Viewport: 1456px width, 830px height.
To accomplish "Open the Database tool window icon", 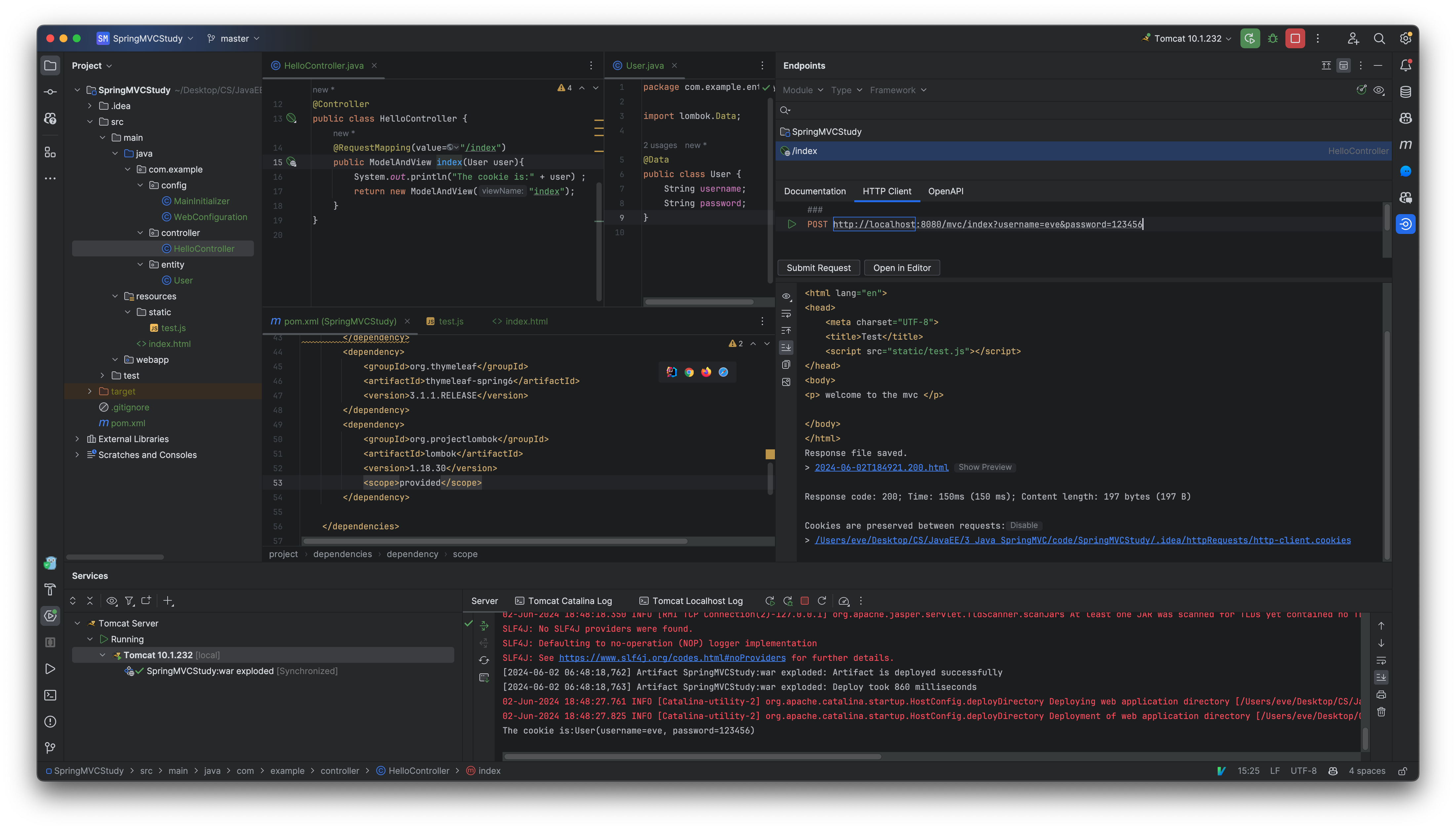I will pyautogui.click(x=1406, y=92).
